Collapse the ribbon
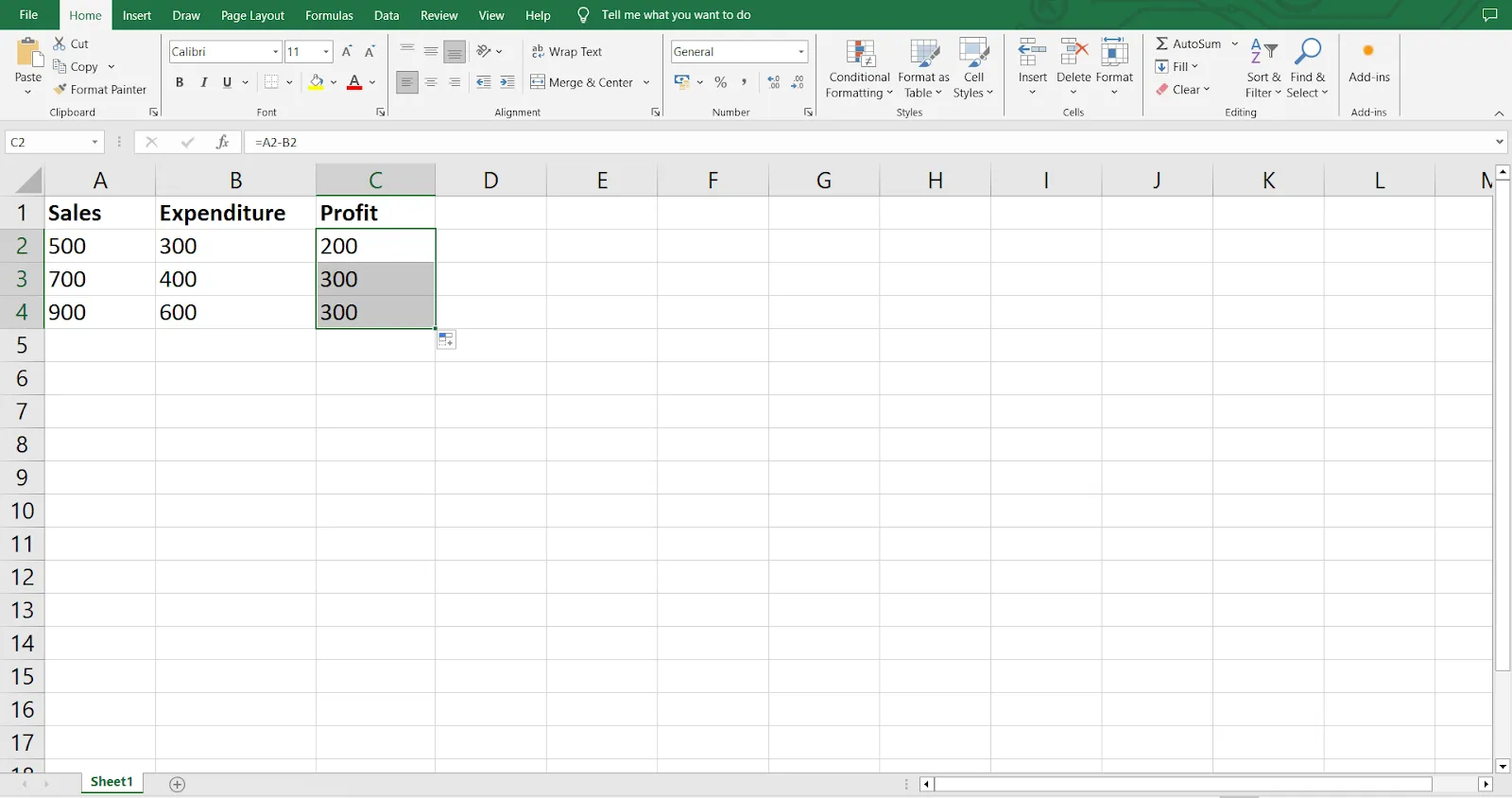The width and height of the screenshot is (1512, 798). pos(1499,113)
